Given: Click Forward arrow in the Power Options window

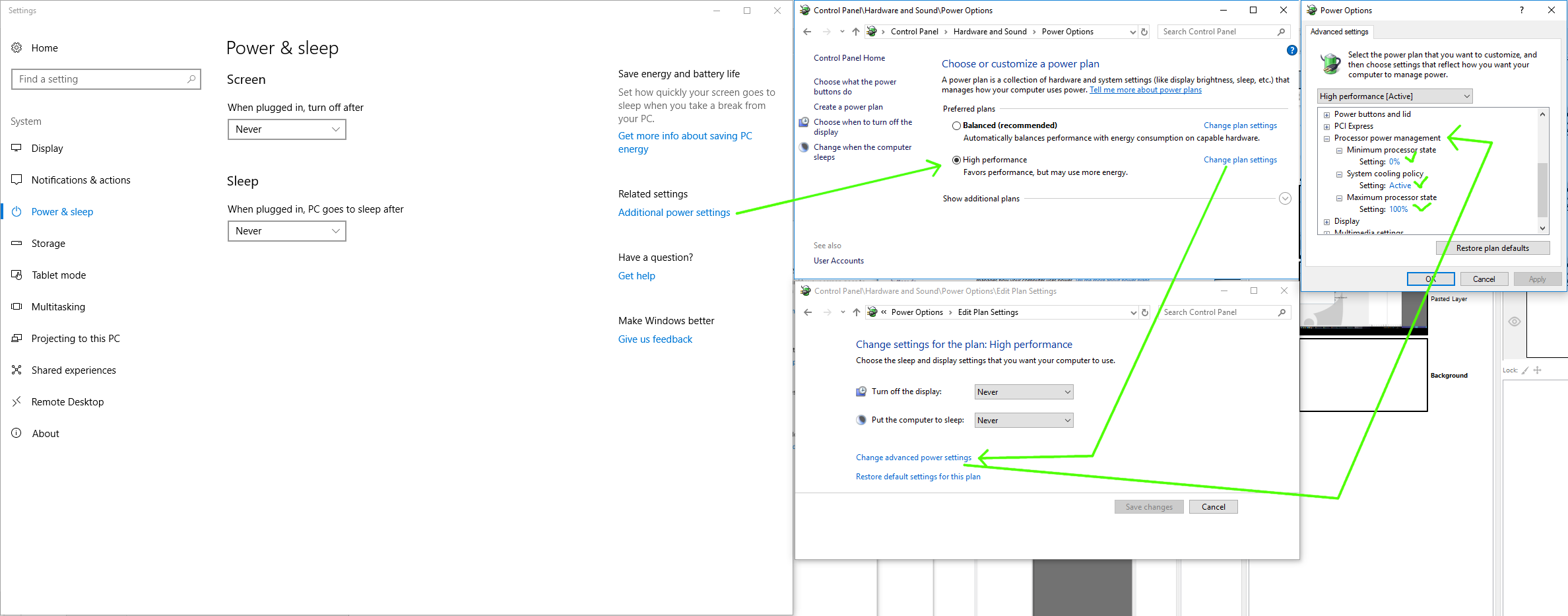Looking at the screenshot, I should [x=826, y=32].
